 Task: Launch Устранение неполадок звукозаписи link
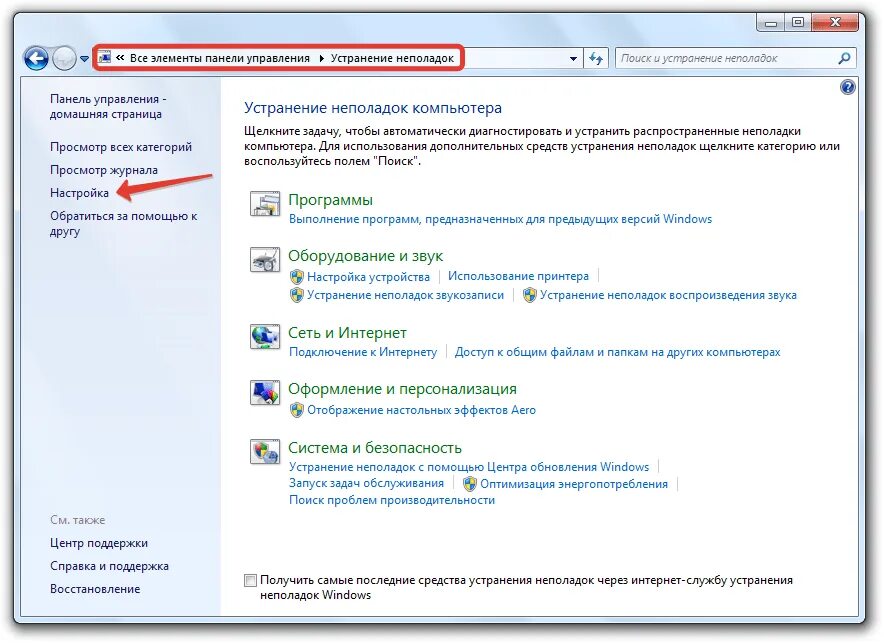(405, 295)
